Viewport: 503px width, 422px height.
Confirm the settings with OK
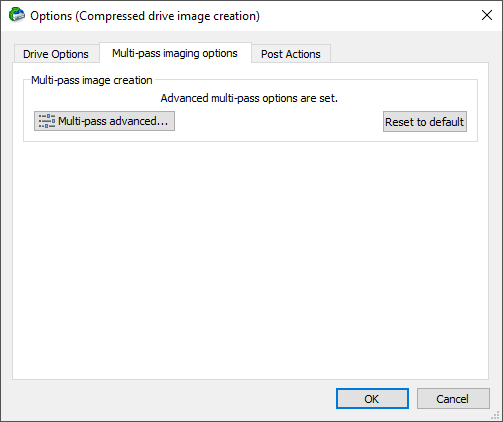[x=372, y=398]
